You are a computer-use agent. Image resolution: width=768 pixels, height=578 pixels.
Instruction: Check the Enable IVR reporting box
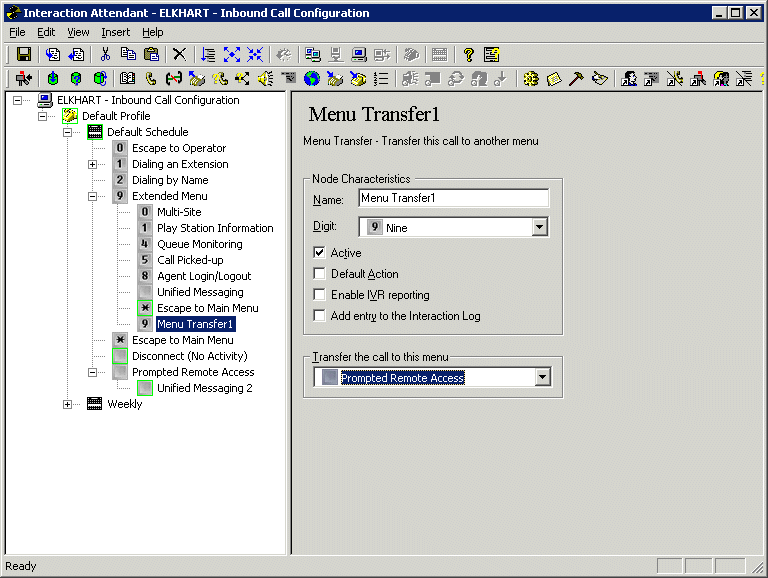point(320,295)
